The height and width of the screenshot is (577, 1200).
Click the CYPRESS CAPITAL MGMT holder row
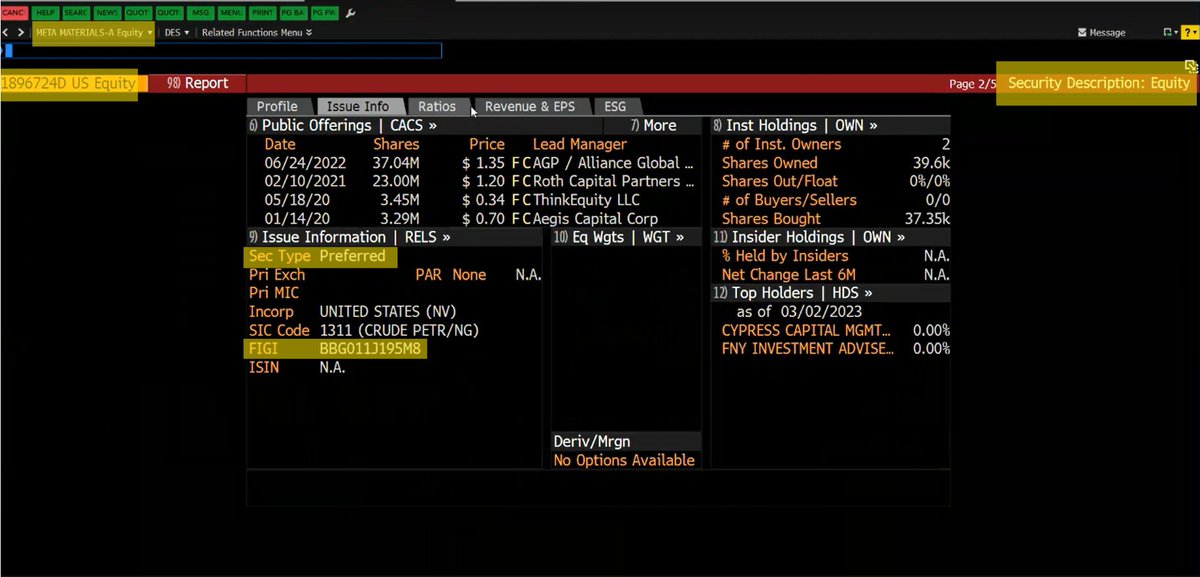click(x=836, y=330)
